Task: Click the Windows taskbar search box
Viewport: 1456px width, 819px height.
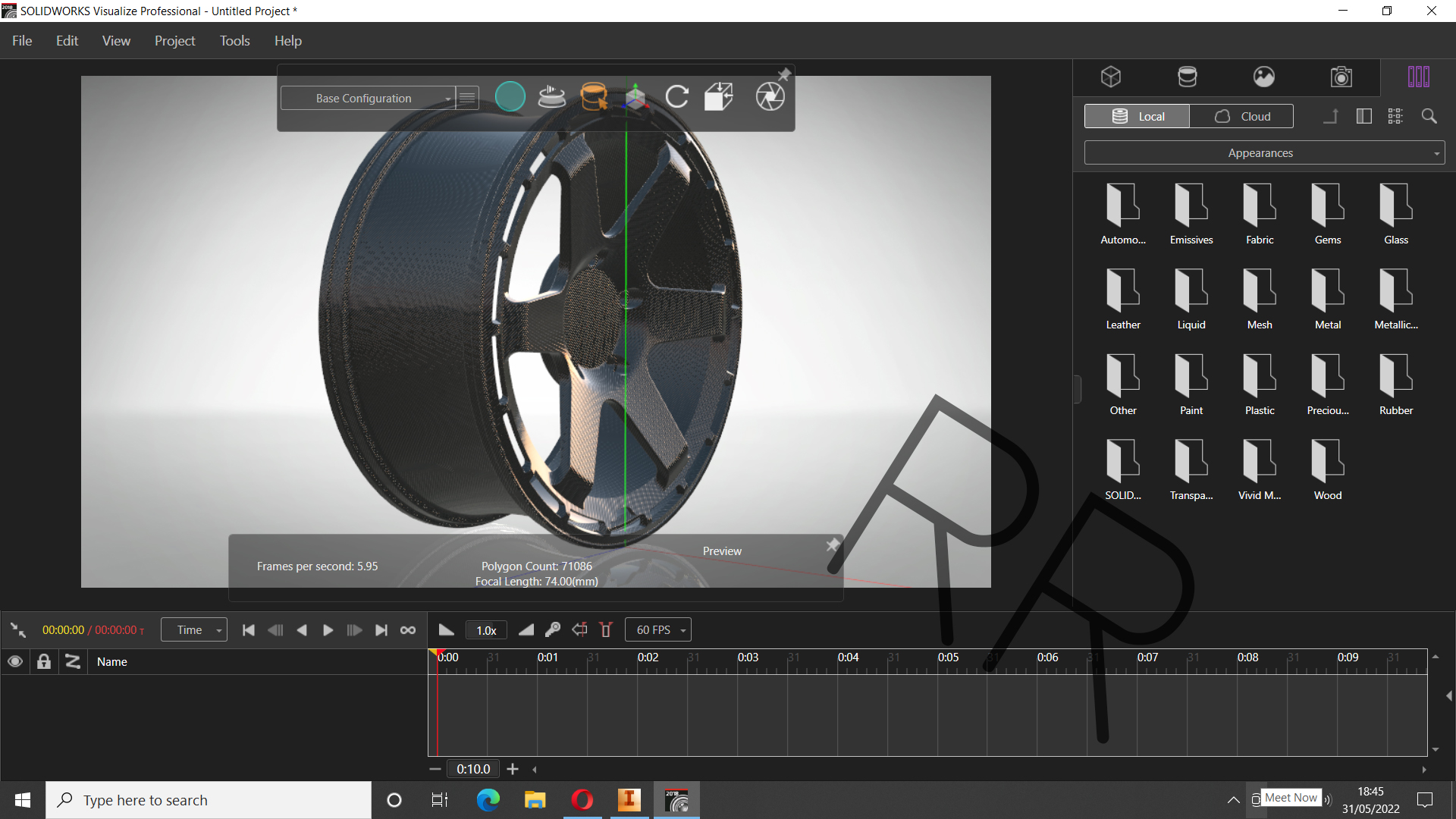Action: (x=209, y=800)
